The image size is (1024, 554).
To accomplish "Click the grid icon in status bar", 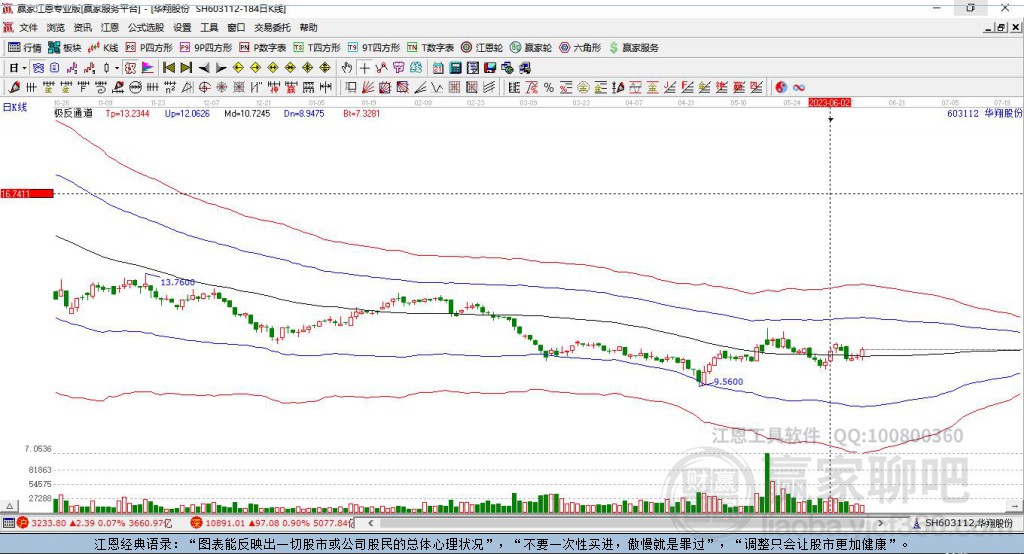I will click(8, 523).
